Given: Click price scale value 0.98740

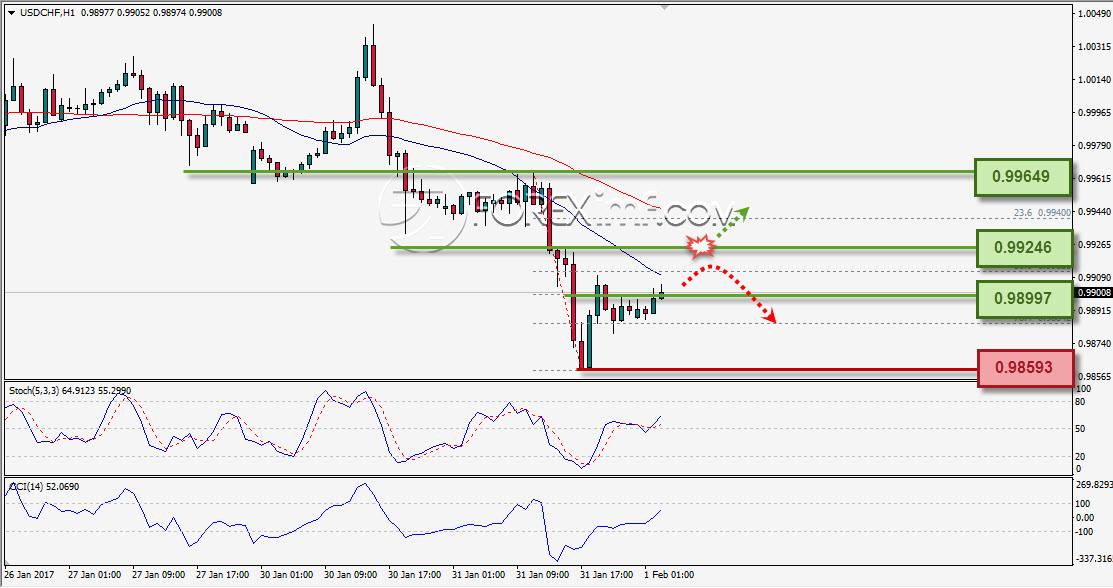Looking at the screenshot, I should (x=1094, y=344).
